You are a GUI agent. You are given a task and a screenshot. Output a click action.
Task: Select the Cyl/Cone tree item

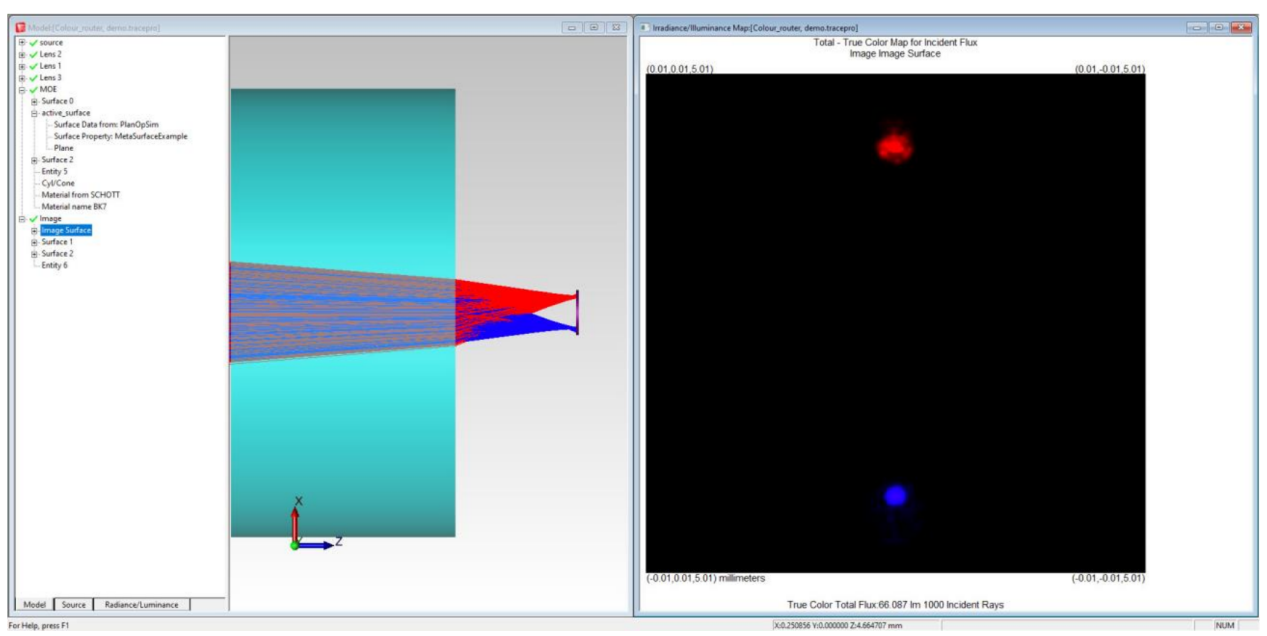pyautogui.click(x=58, y=183)
